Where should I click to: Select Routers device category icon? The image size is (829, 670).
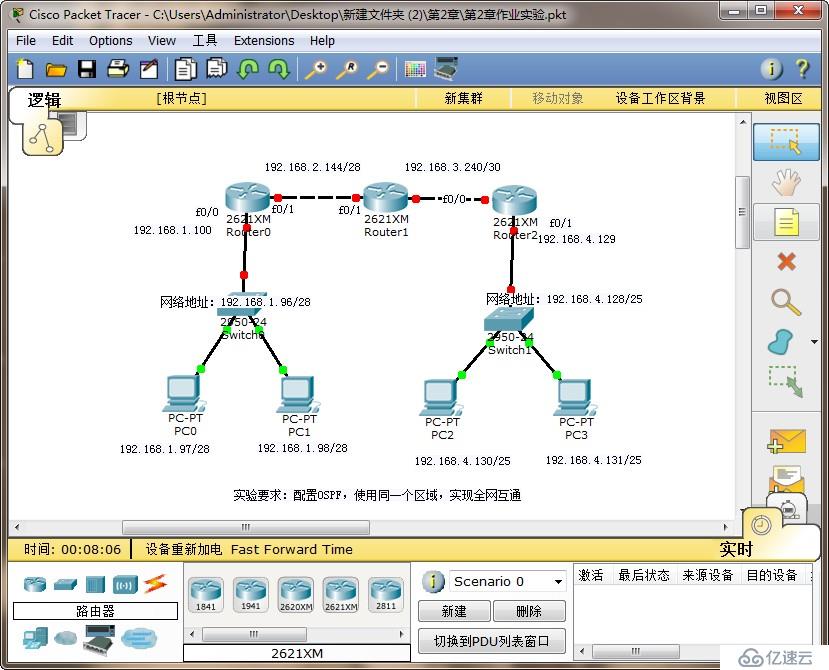pyautogui.click(x=35, y=584)
